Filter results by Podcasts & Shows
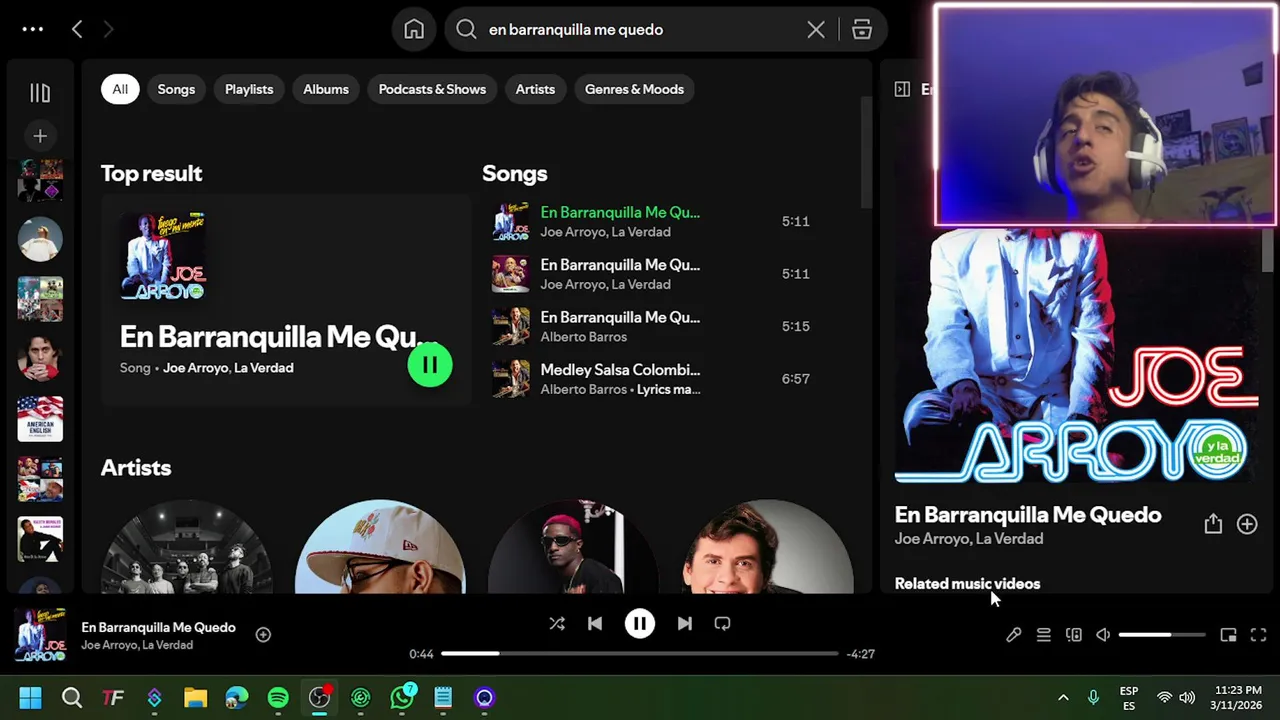The width and height of the screenshot is (1280, 720). coord(432,89)
